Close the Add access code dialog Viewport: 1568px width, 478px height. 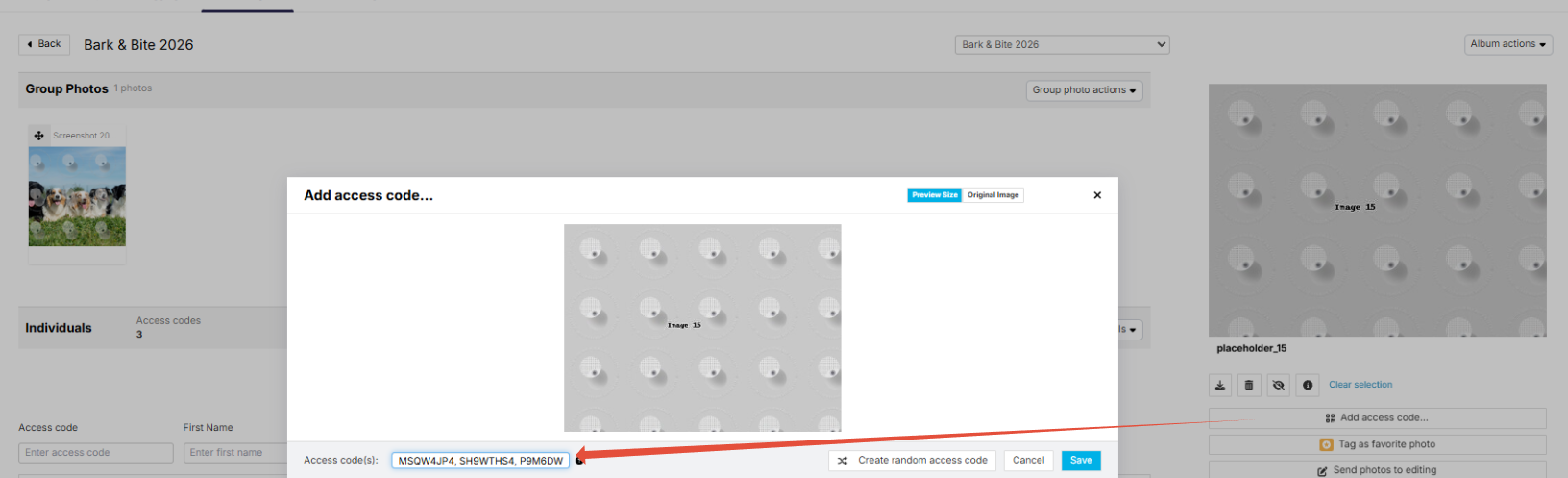[x=1097, y=195]
